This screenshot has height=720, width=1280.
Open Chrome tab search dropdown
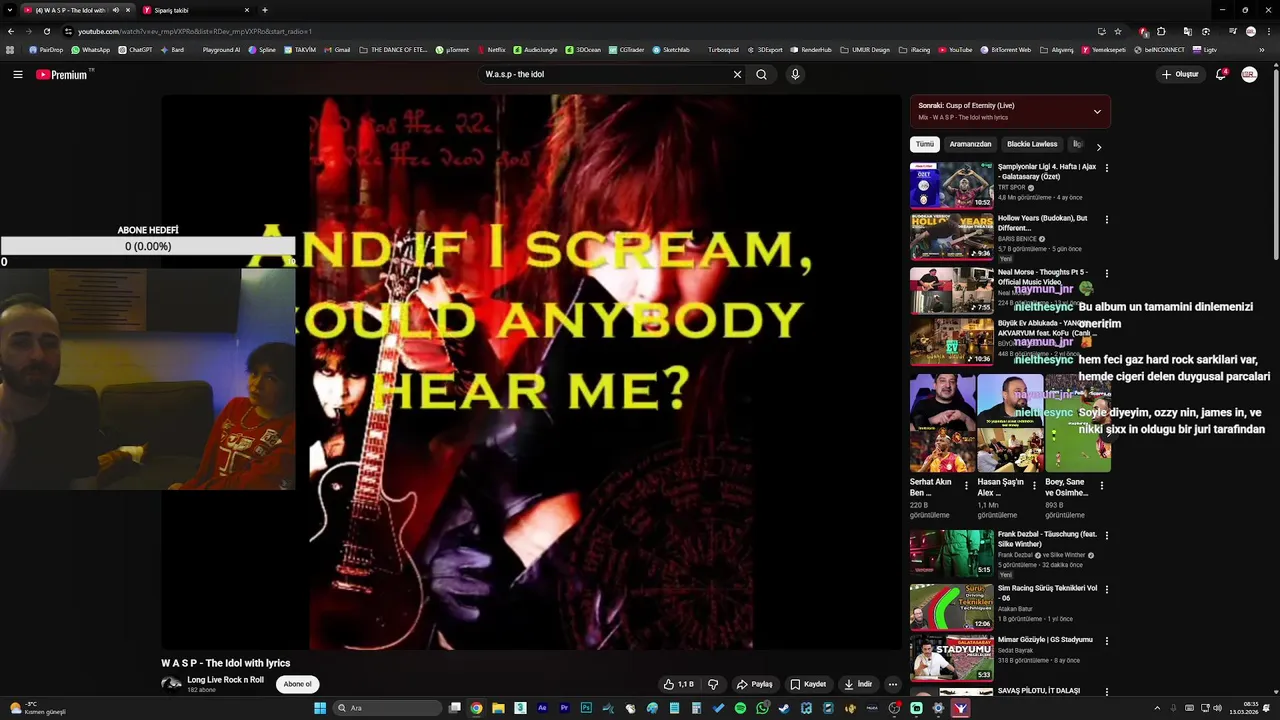click(11, 10)
